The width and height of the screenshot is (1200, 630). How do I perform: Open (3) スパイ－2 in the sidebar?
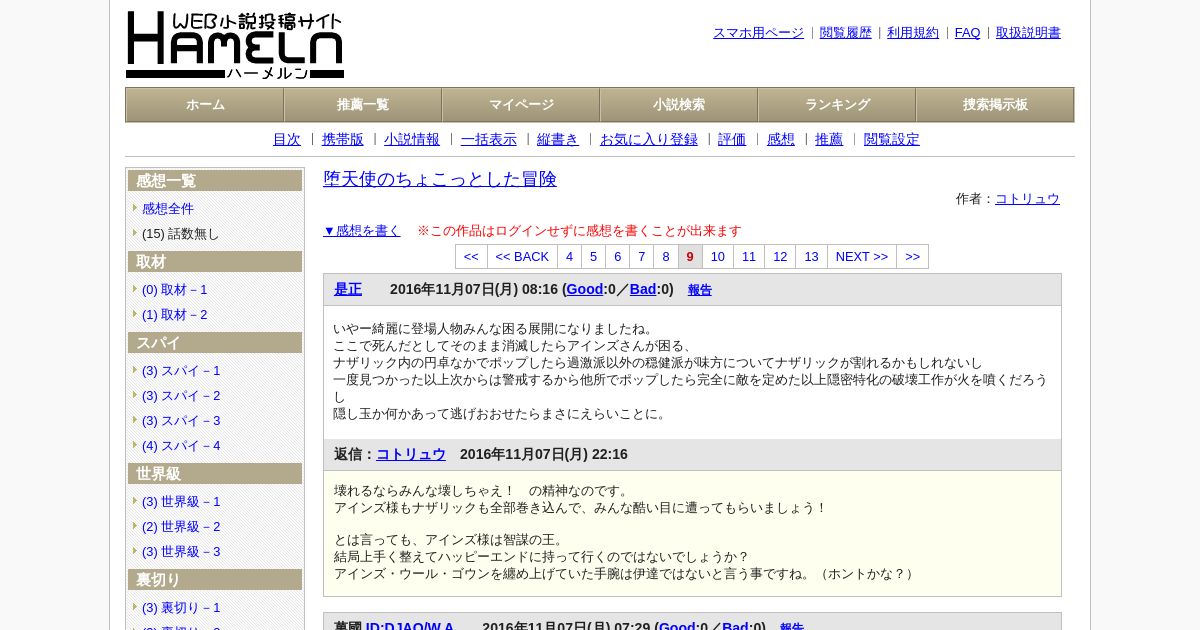click(x=181, y=396)
